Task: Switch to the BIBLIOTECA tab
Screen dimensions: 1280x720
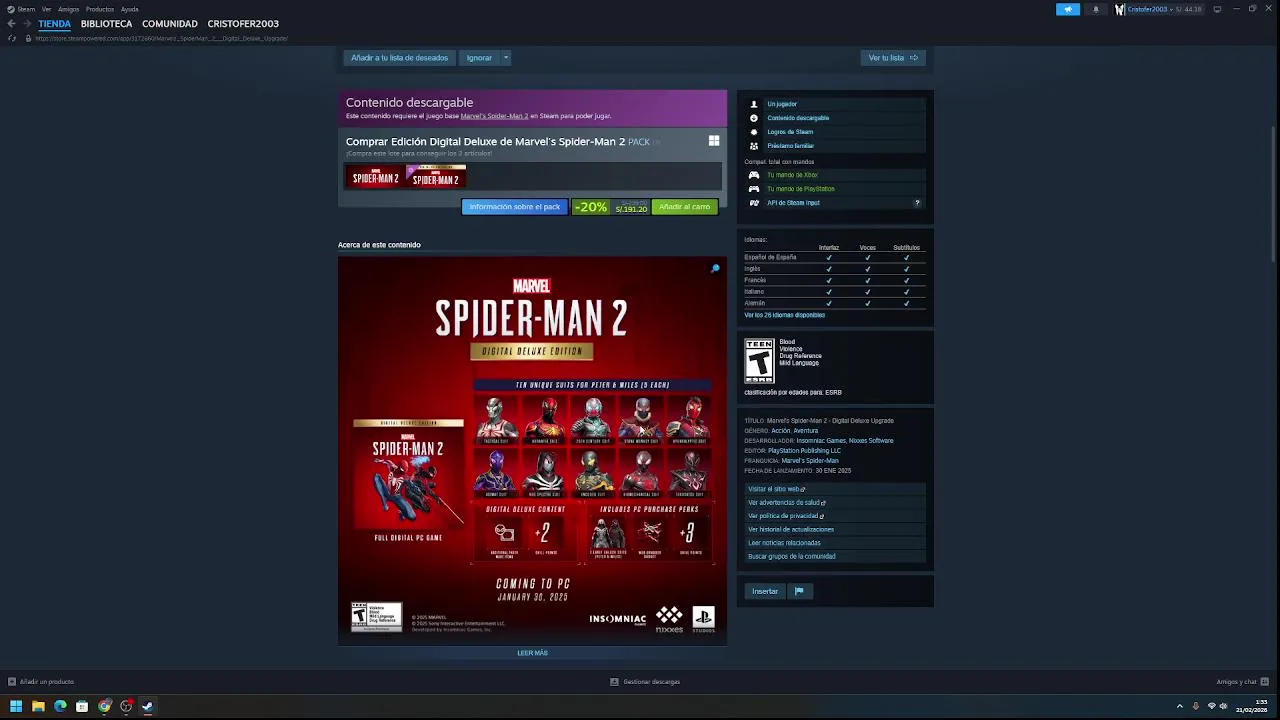Action: point(106,24)
